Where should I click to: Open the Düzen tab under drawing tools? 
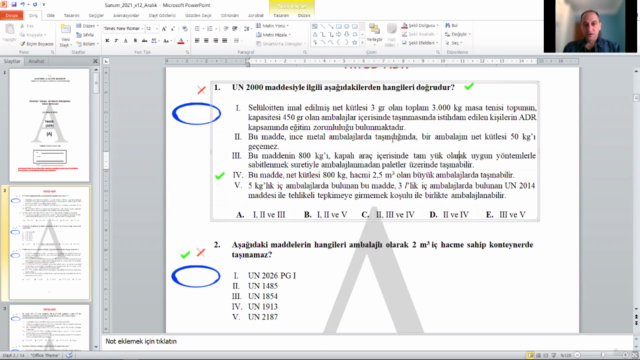click(304, 16)
